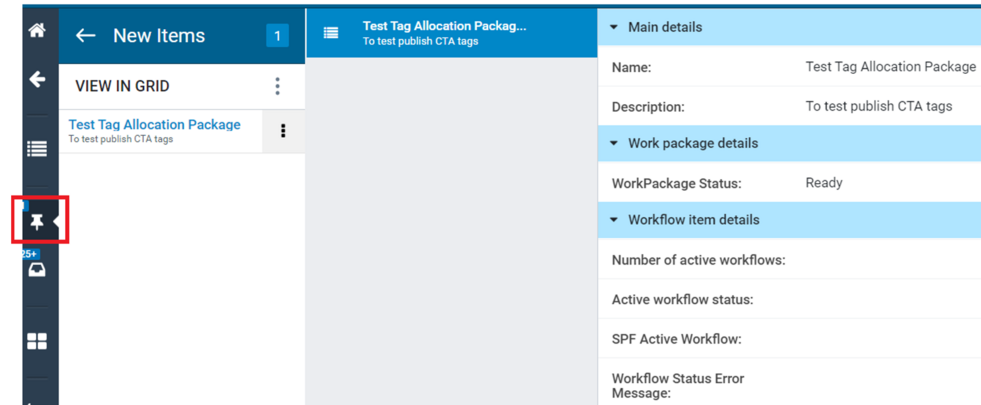Collapse the Workflow item details section
The image size is (981, 405).
coord(614,220)
